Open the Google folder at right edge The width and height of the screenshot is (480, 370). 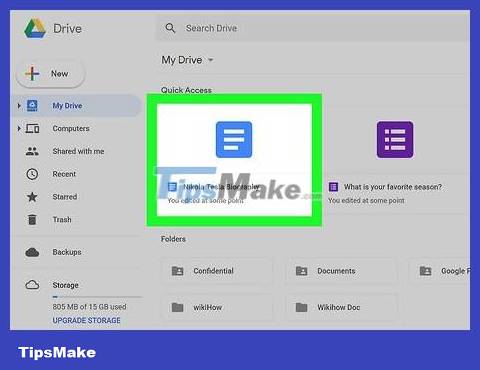(440, 271)
